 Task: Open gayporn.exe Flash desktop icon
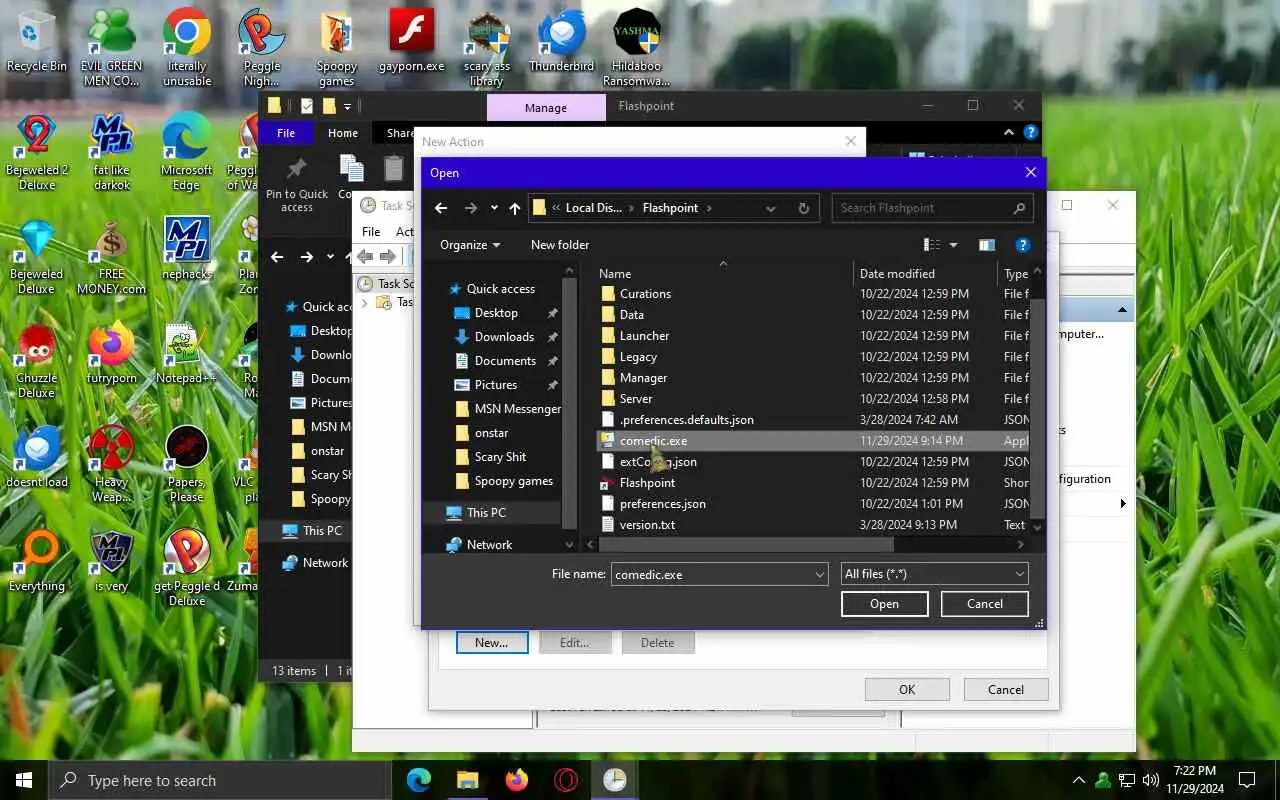411,42
